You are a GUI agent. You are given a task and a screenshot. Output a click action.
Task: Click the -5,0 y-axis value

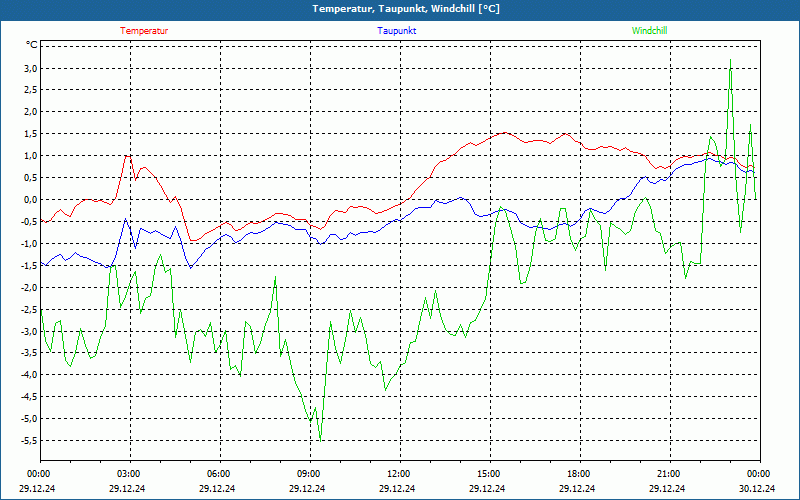pos(30,419)
